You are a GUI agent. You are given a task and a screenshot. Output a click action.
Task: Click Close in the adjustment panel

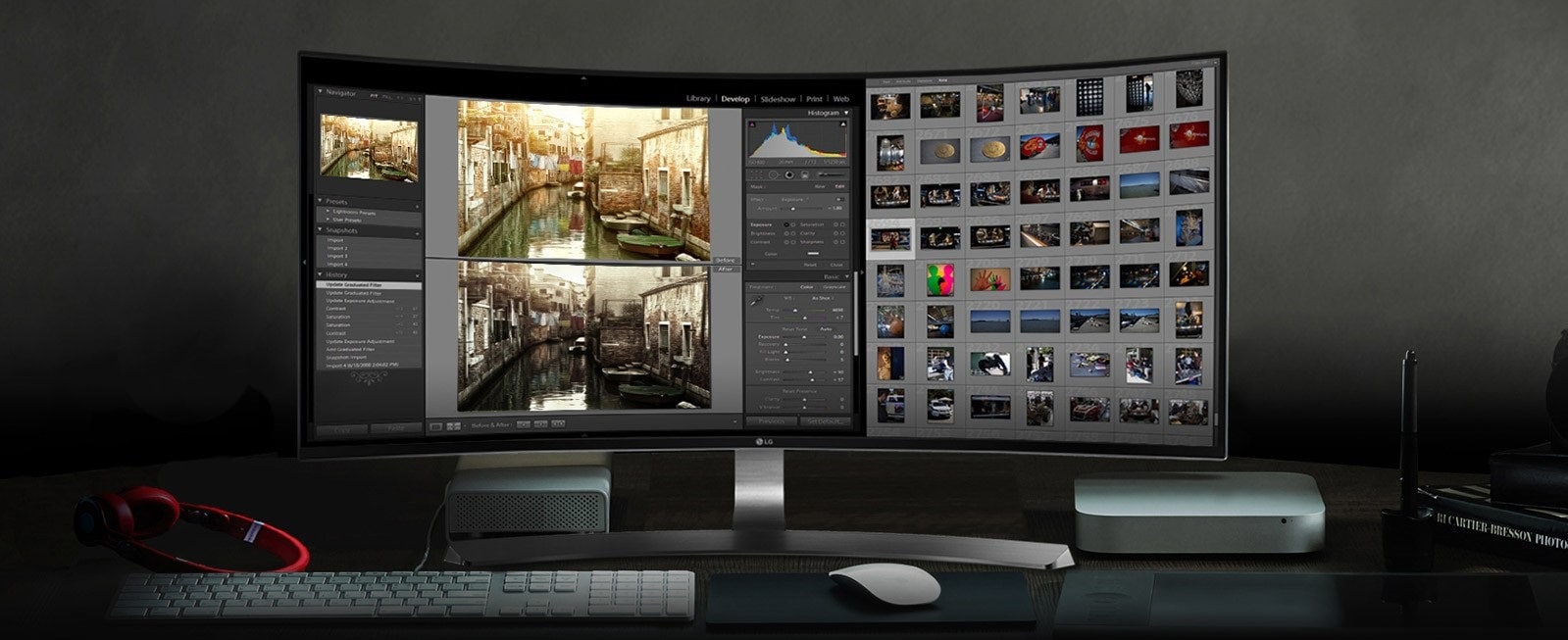tap(836, 265)
